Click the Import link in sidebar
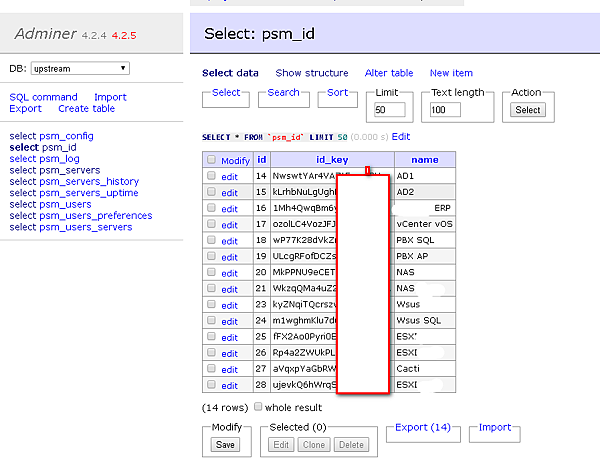This screenshot has width=600, height=476. pos(110,97)
